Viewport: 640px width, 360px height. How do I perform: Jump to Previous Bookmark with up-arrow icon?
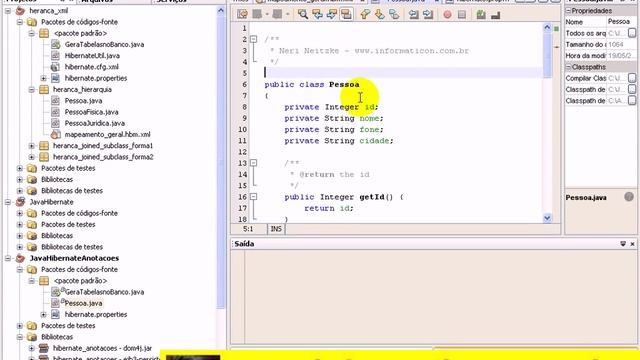pos(365,15)
